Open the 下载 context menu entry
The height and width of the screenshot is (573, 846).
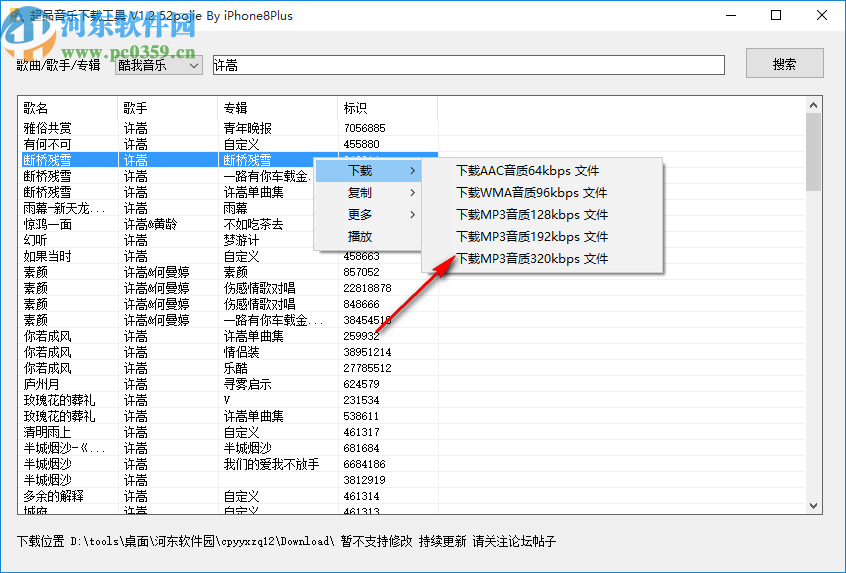point(368,171)
